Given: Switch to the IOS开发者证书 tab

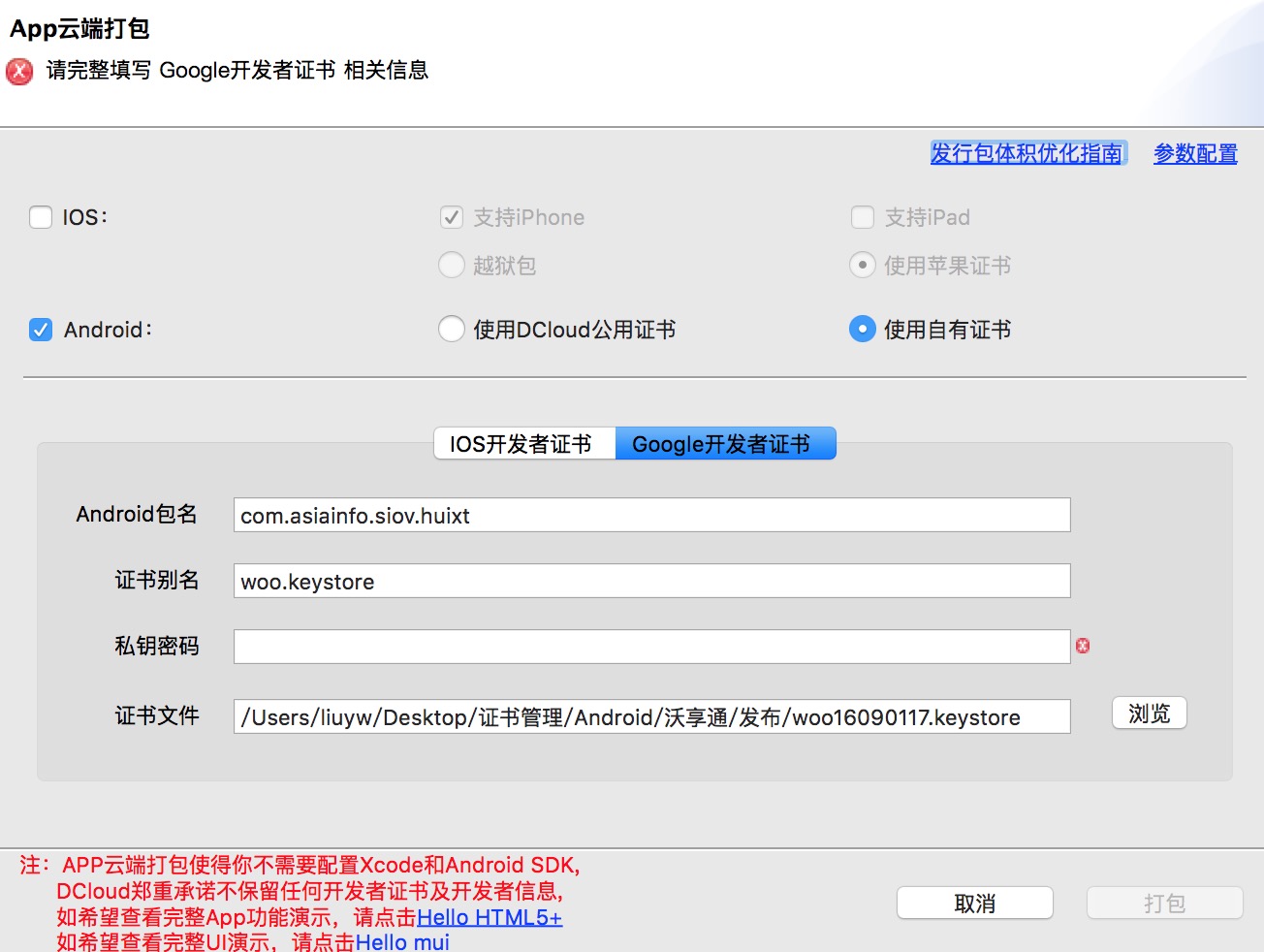Looking at the screenshot, I should pyautogui.click(x=523, y=444).
